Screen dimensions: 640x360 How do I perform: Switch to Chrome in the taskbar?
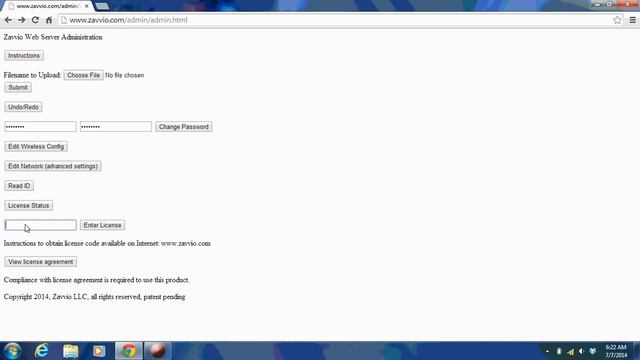[129, 351]
